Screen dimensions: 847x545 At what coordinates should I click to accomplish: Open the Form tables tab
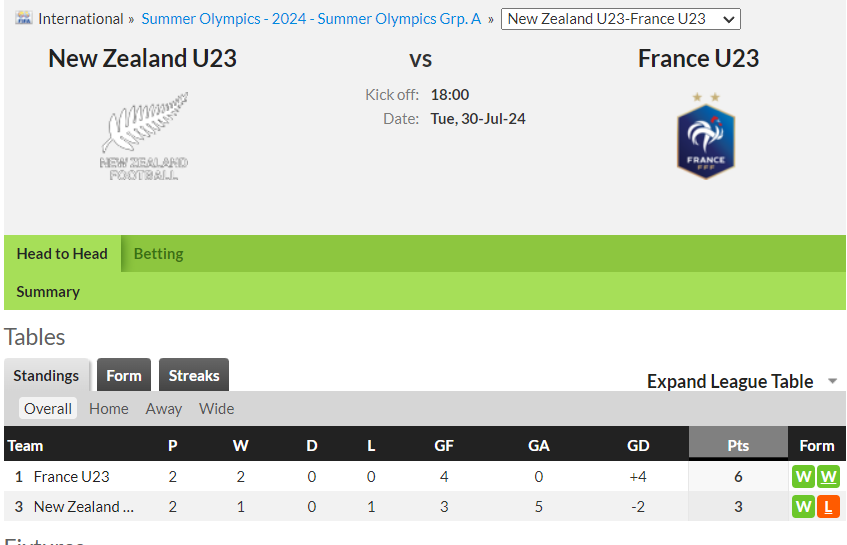coord(124,375)
